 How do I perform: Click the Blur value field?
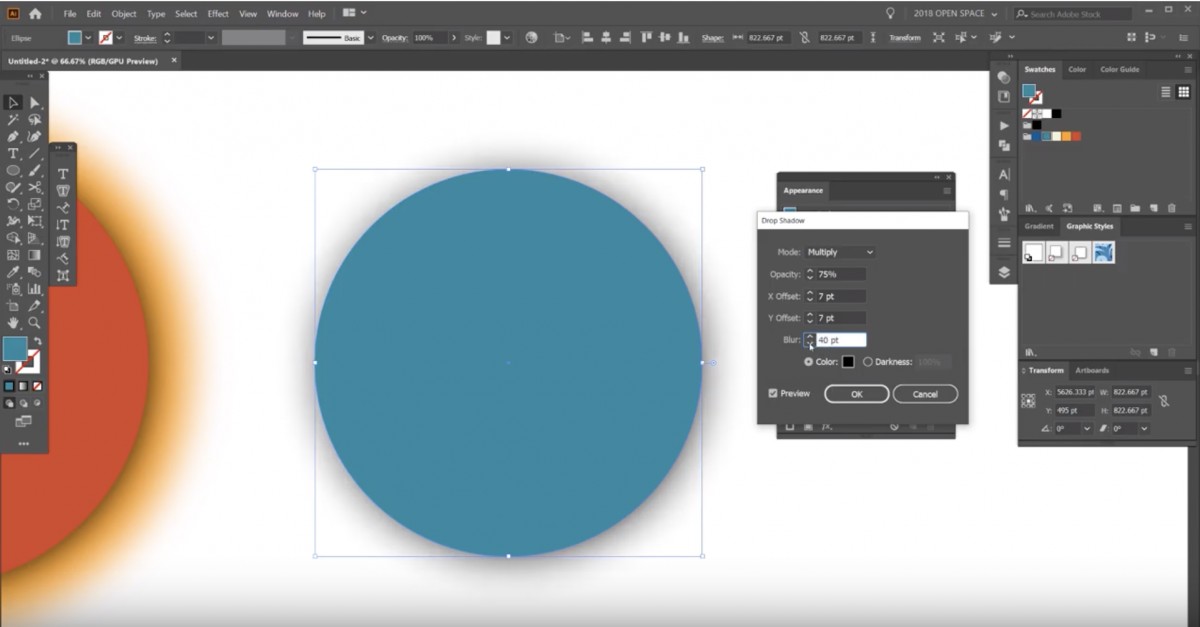click(x=841, y=340)
